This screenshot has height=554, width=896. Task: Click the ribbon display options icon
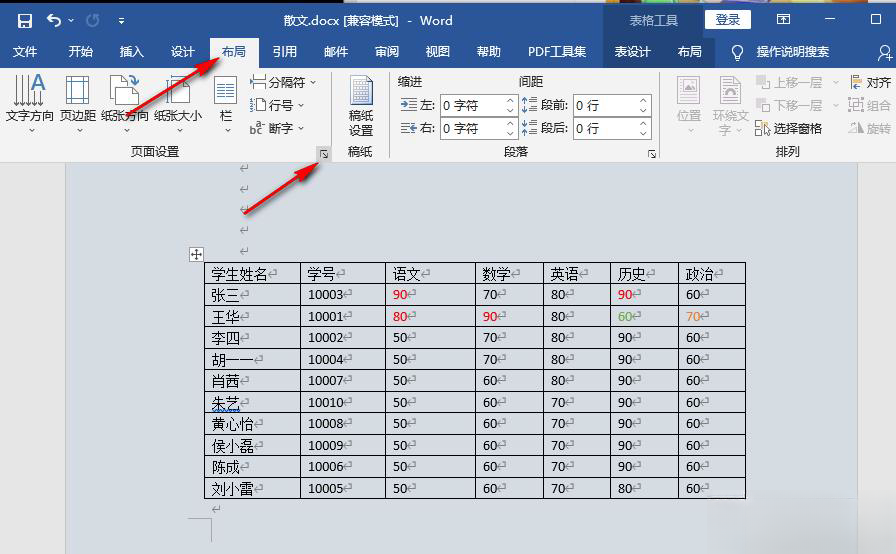click(x=783, y=20)
